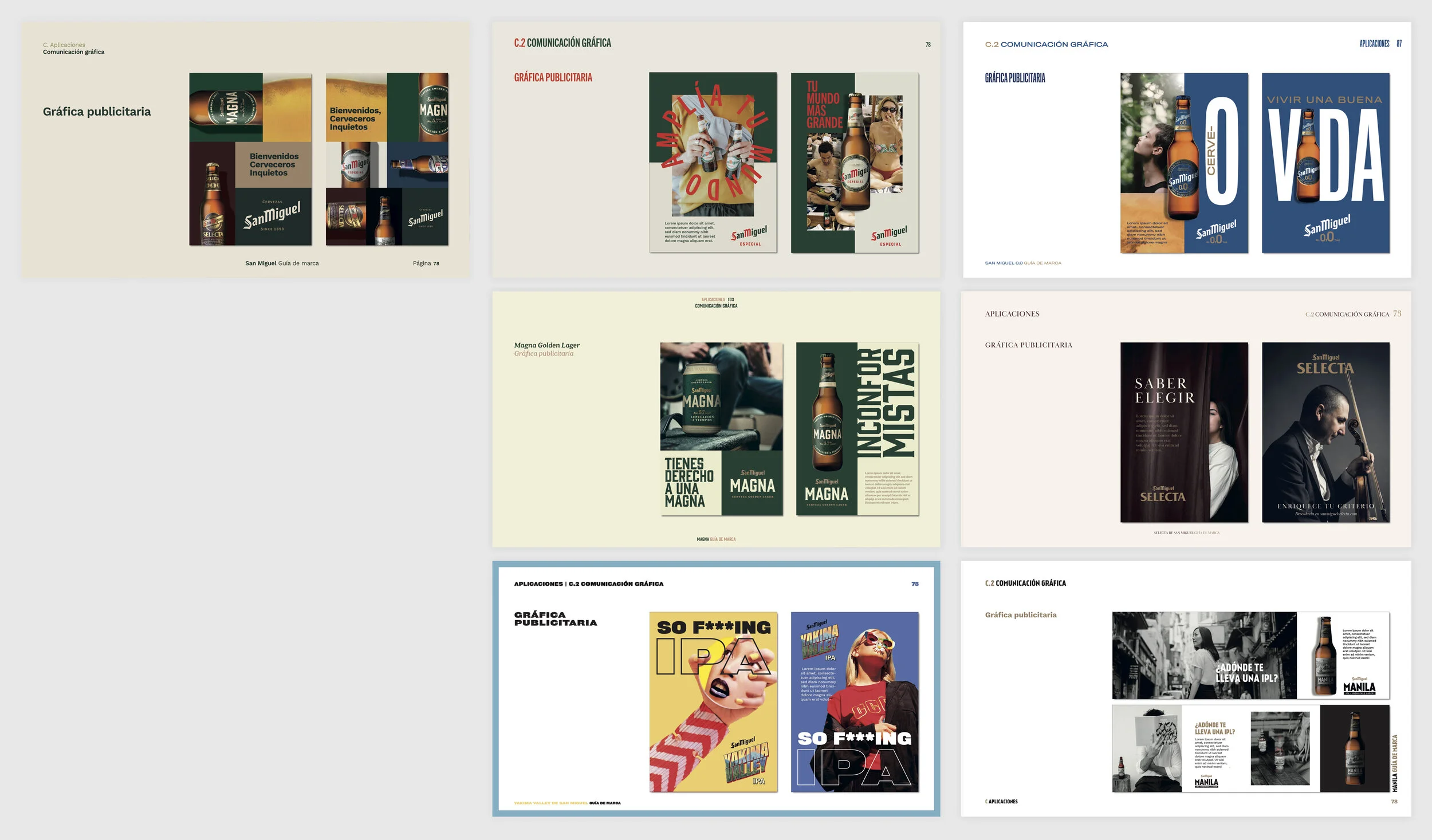Click the 'Gráfica publicitaria' heading on beige page
Screen dimensions: 1432x840
tap(97, 112)
